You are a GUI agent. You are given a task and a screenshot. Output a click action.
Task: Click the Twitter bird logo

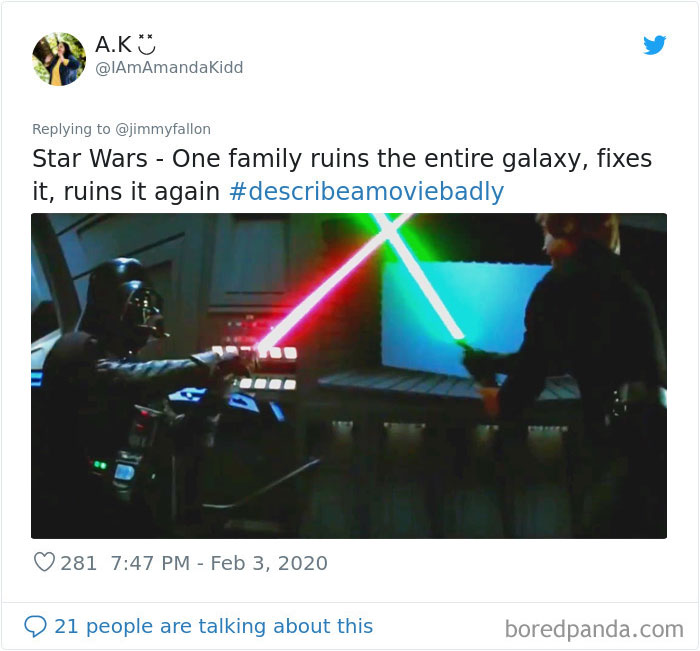click(654, 45)
